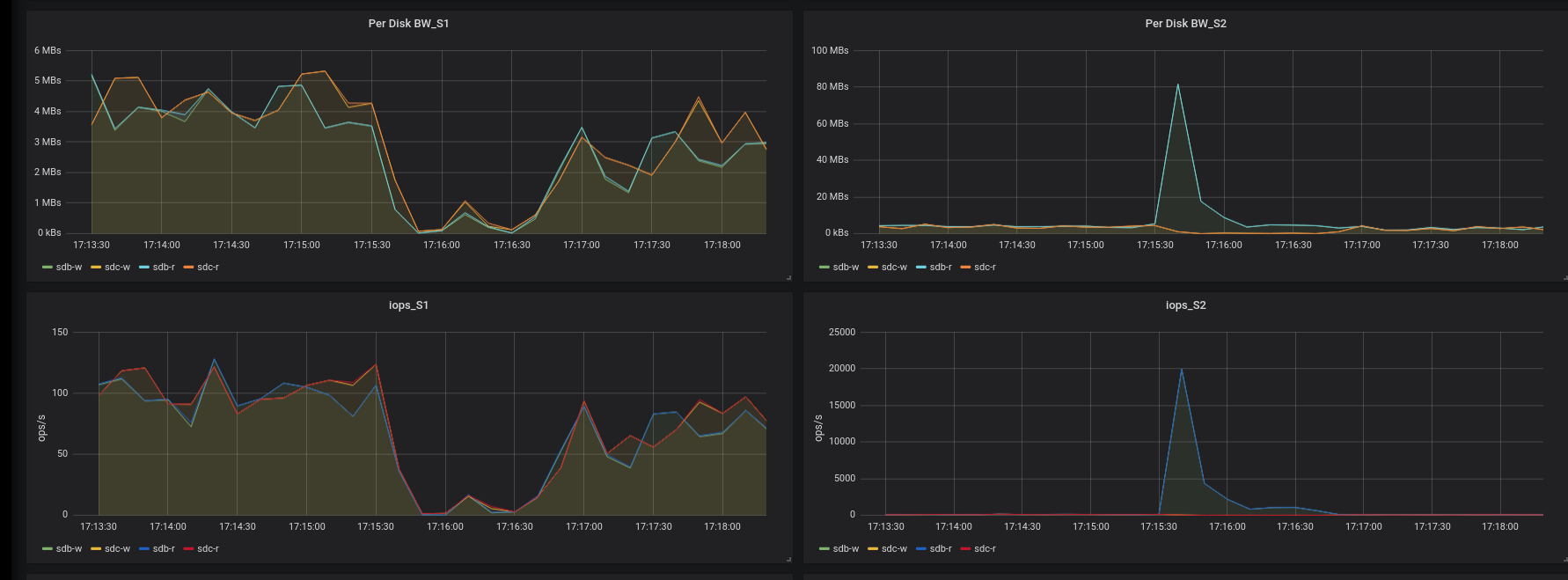Click cyan sdb-r color line in Per Disk BW_S1 legend

(144, 268)
